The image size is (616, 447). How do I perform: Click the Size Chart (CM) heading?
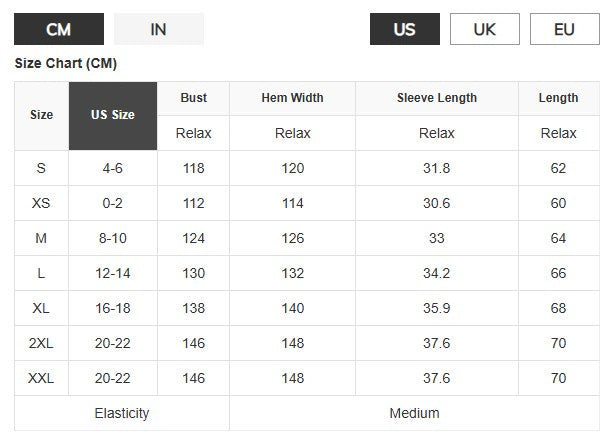[x=66, y=63]
